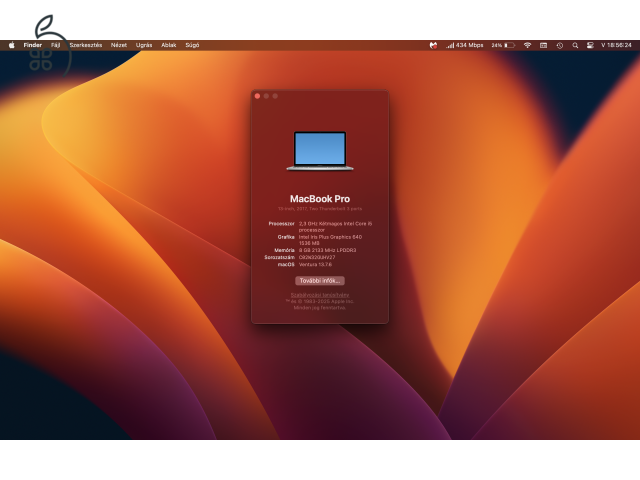The width and height of the screenshot is (640, 480).
Task: Open the Apple menu
Action: (x=12, y=45)
